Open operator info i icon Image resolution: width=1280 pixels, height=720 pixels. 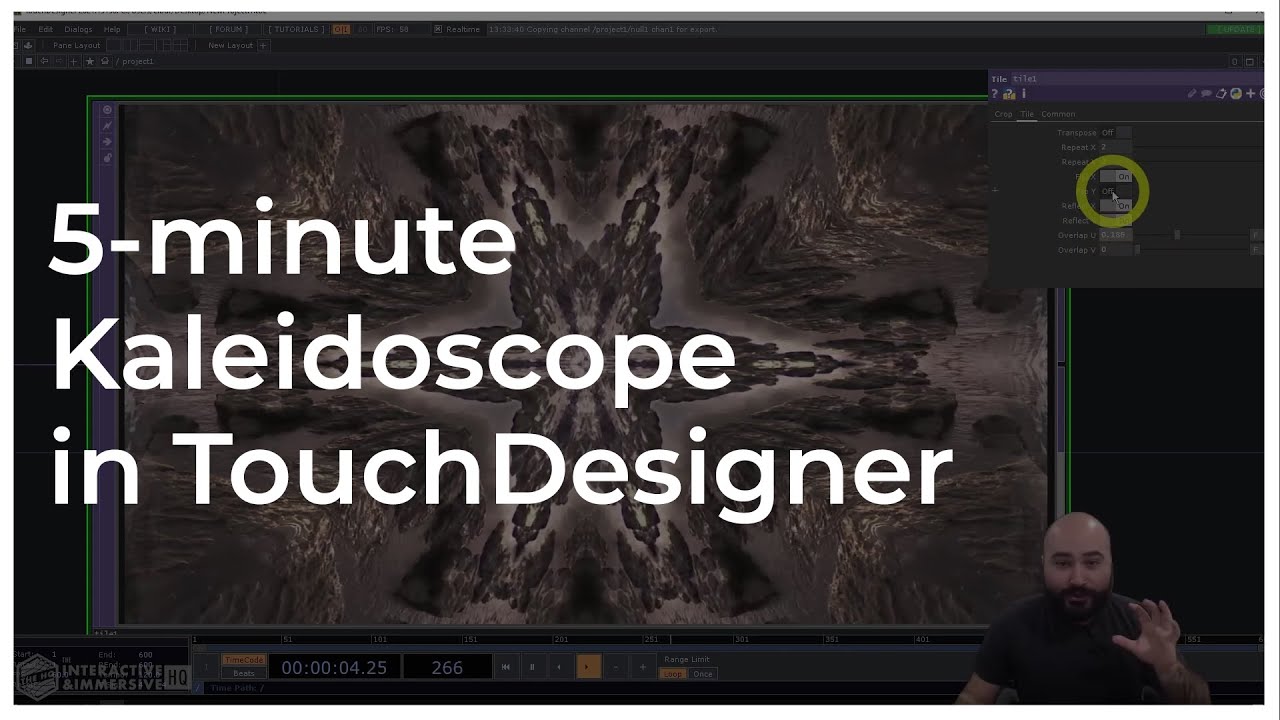[1023, 94]
